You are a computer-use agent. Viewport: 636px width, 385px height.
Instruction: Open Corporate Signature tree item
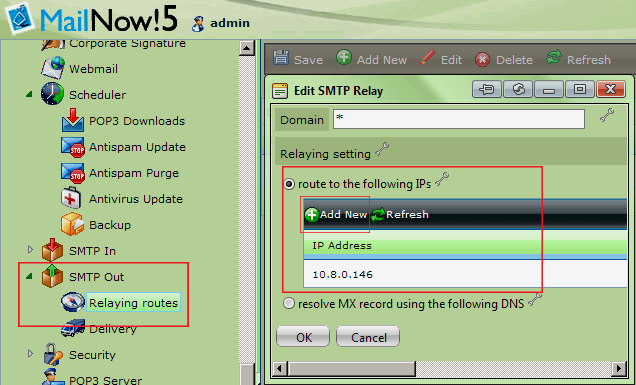tap(127, 43)
